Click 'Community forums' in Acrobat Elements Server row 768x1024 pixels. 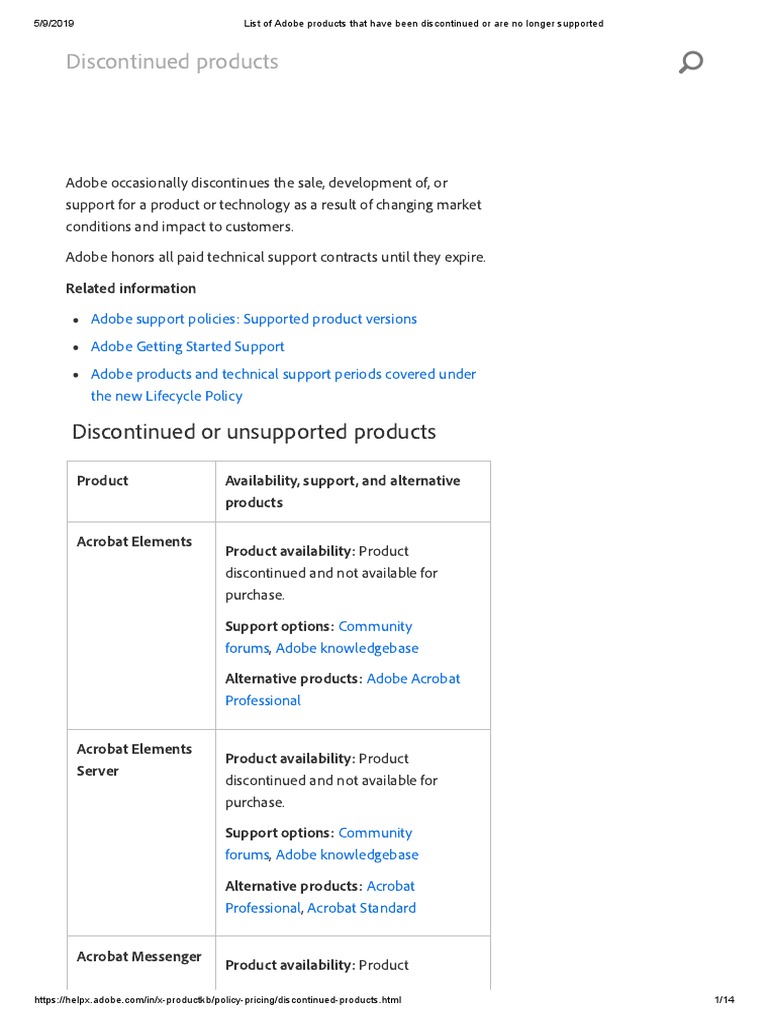375,833
